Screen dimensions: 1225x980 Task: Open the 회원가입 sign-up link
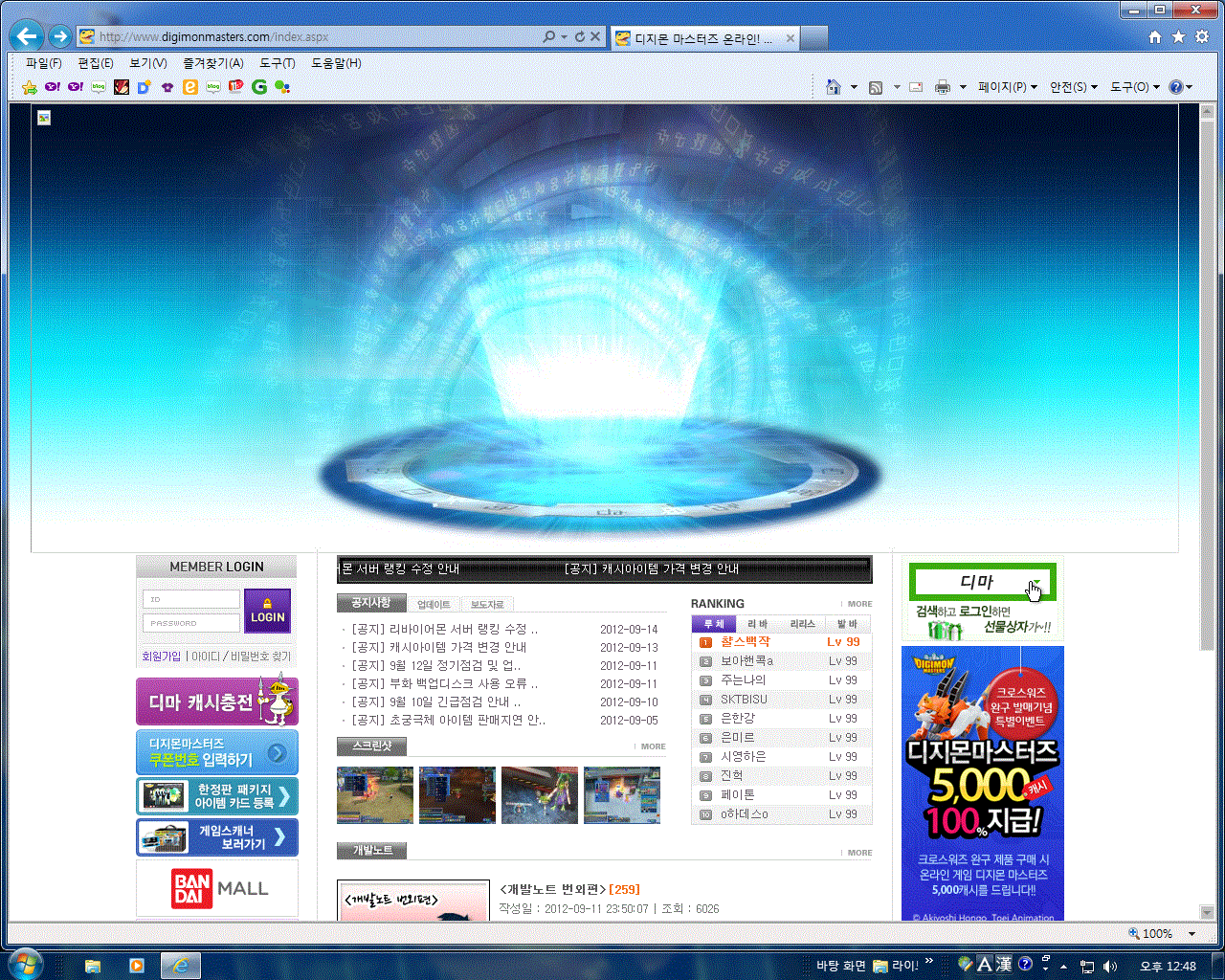tap(161, 657)
